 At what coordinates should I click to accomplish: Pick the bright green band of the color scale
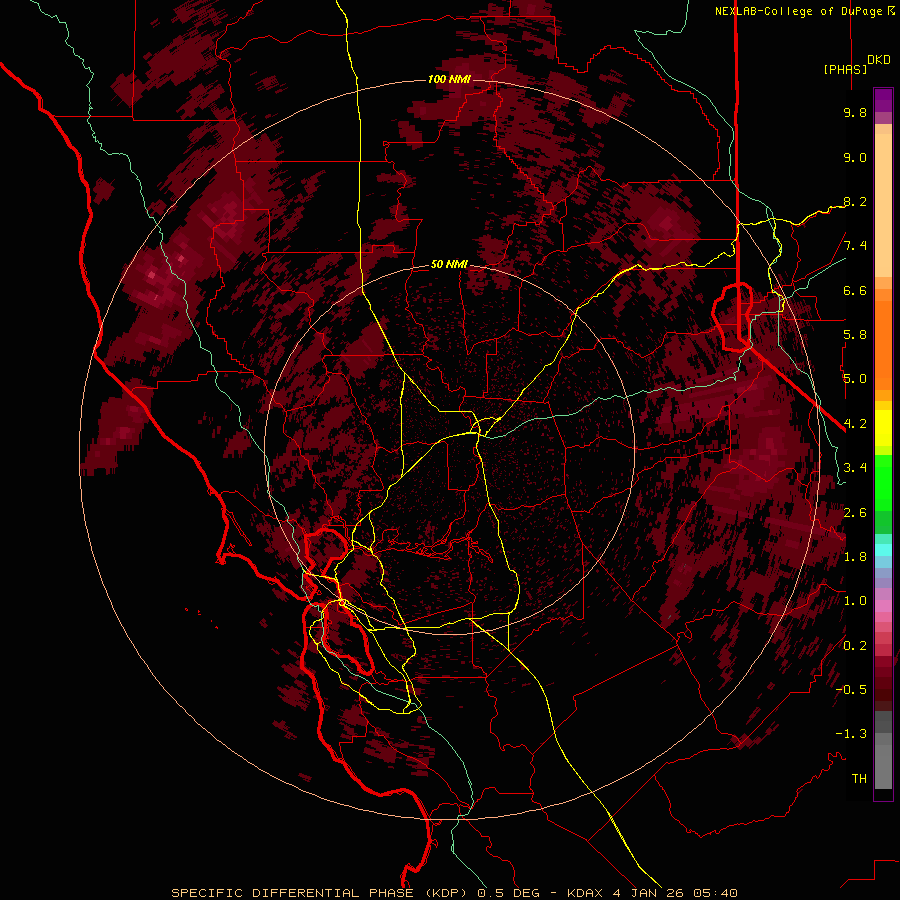[883, 483]
